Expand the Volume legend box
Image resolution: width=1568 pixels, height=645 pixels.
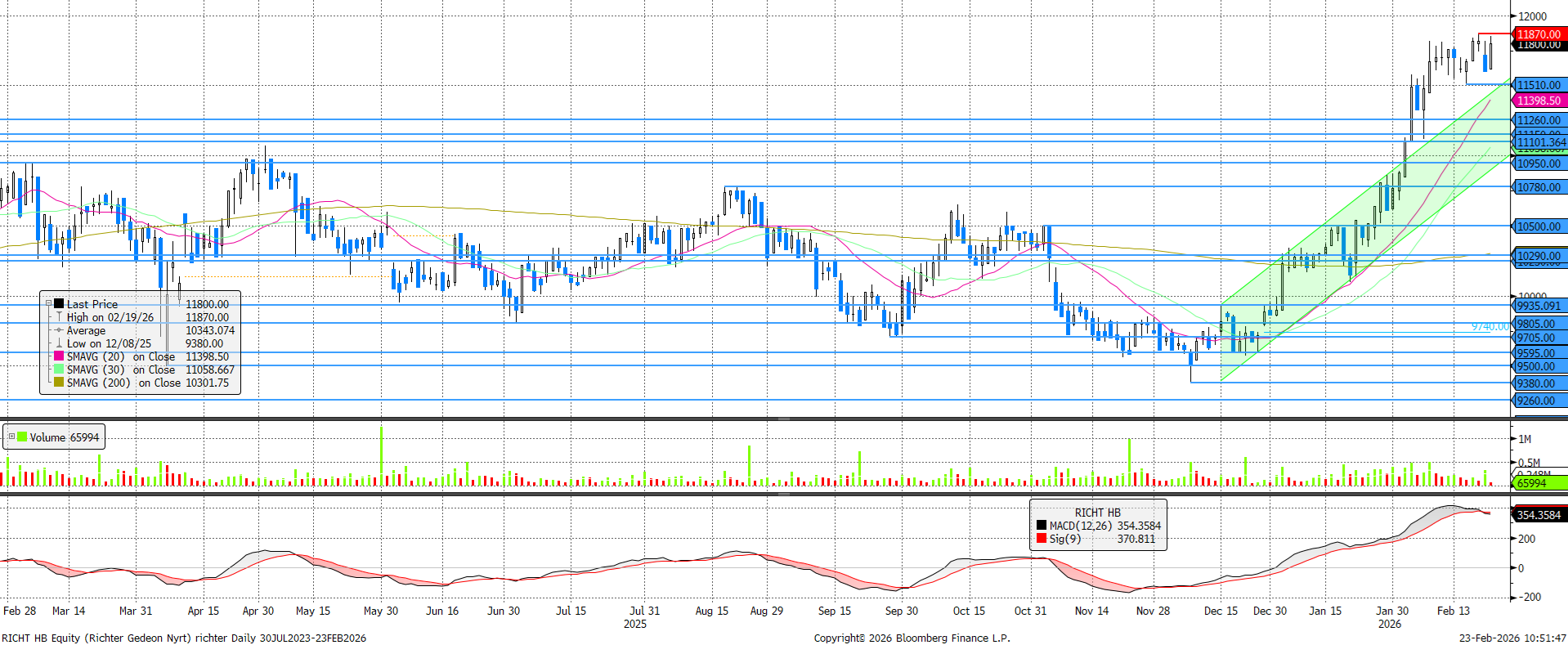tap(11, 437)
